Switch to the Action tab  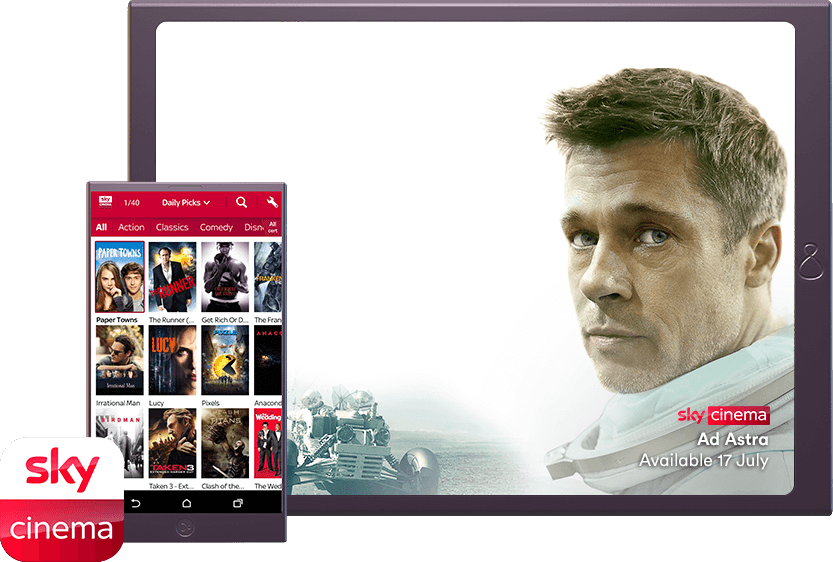[131, 227]
